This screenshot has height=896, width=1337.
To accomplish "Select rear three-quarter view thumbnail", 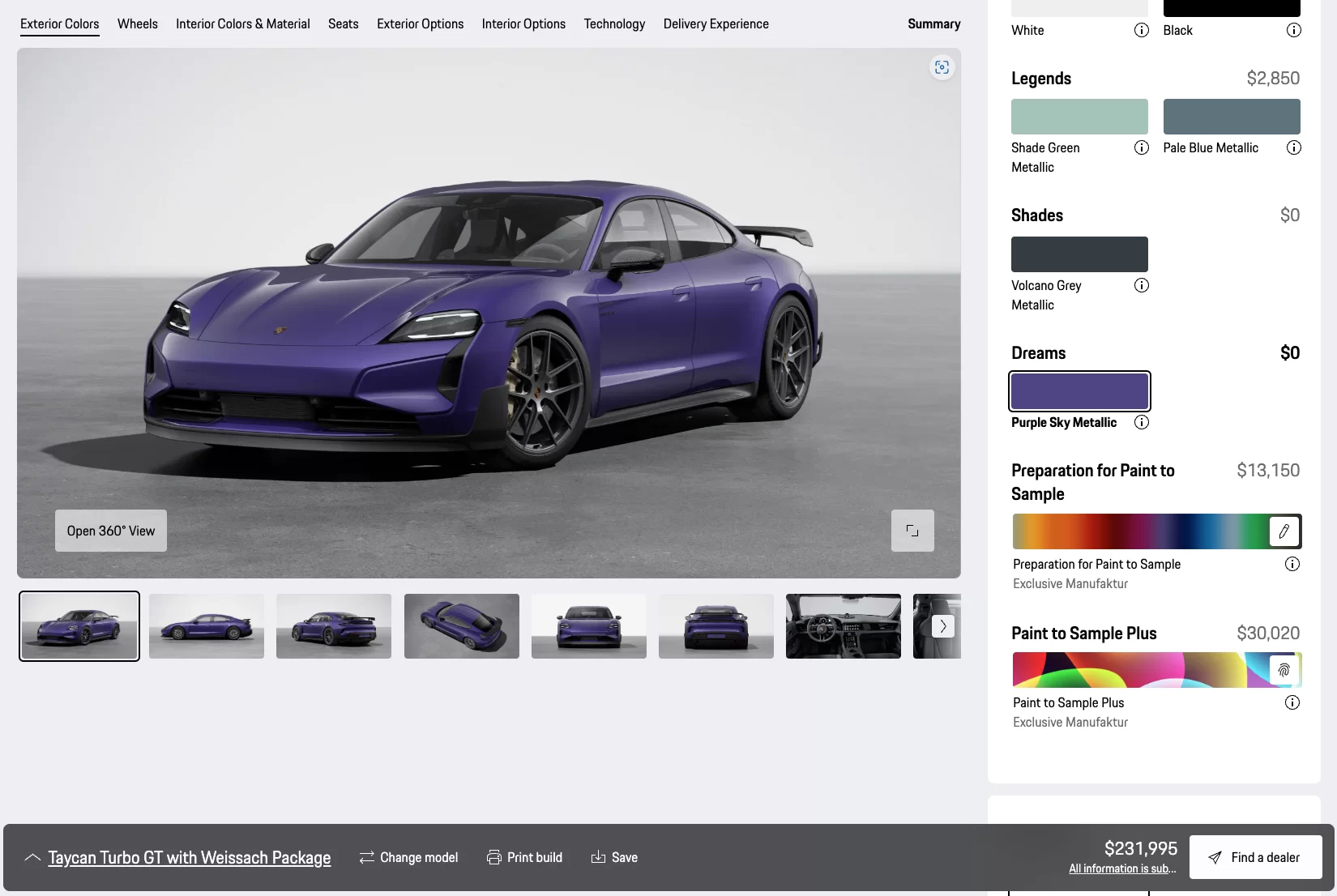I will pyautogui.click(x=334, y=626).
